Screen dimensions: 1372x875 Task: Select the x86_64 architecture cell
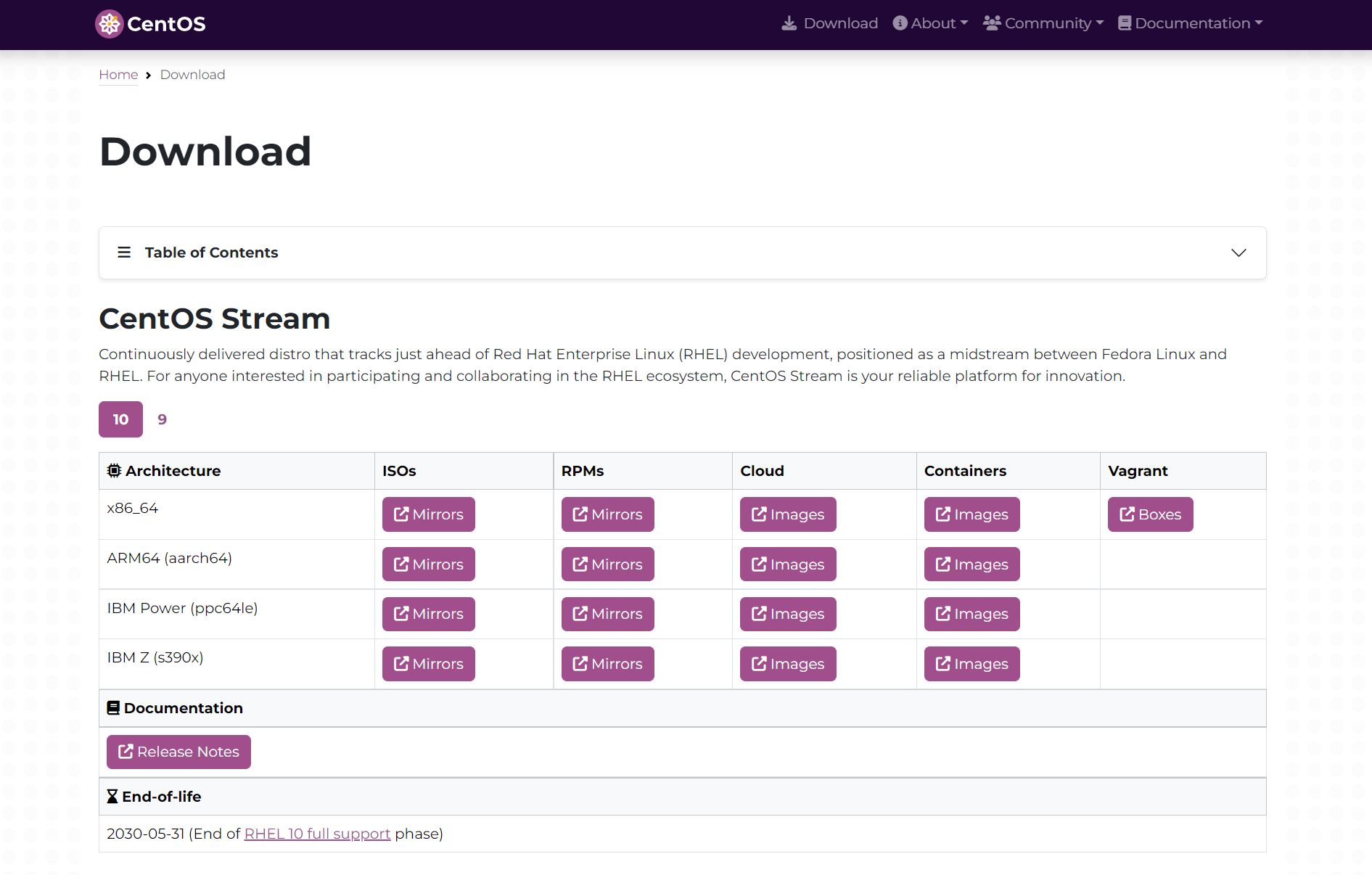[x=237, y=514]
